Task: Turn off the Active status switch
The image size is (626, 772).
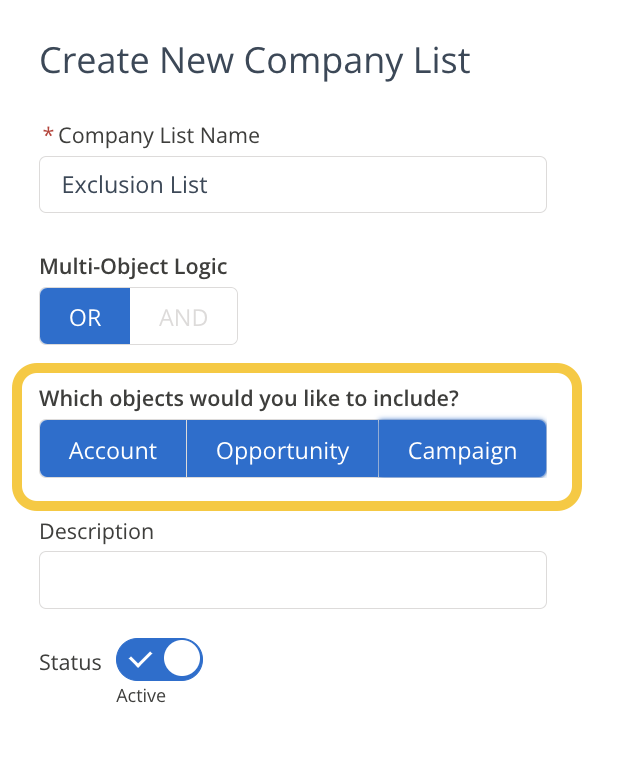Action: [160, 661]
